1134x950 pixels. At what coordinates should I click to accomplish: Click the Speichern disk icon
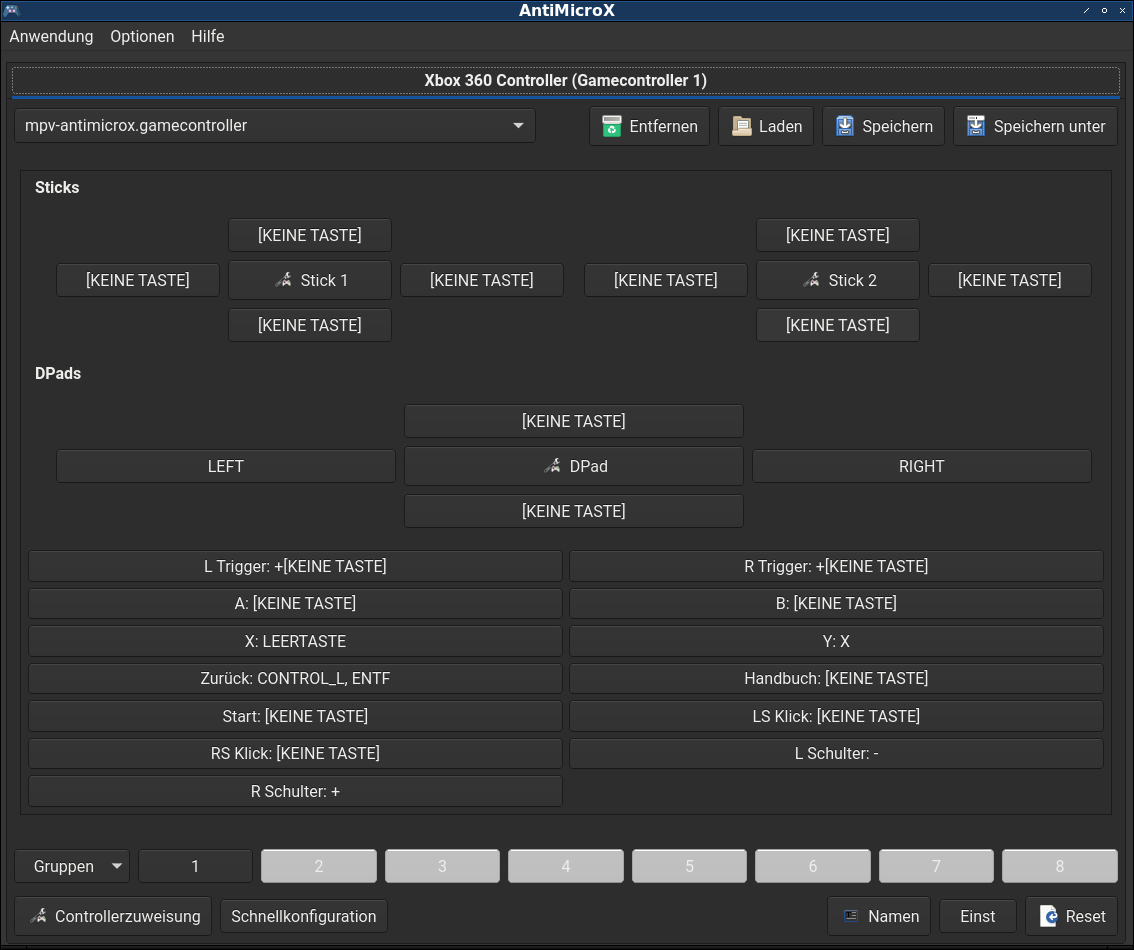click(x=845, y=126)
